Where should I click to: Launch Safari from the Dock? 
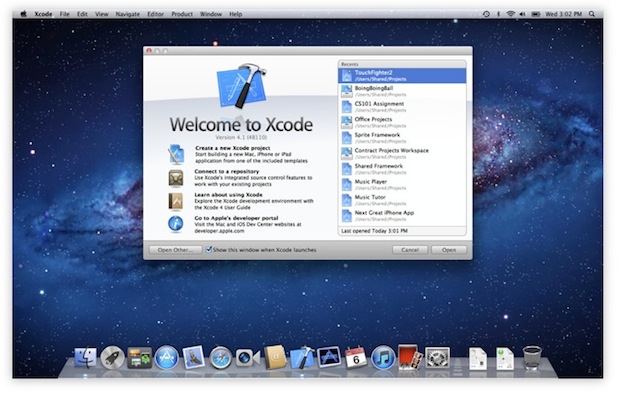(221, 358)
